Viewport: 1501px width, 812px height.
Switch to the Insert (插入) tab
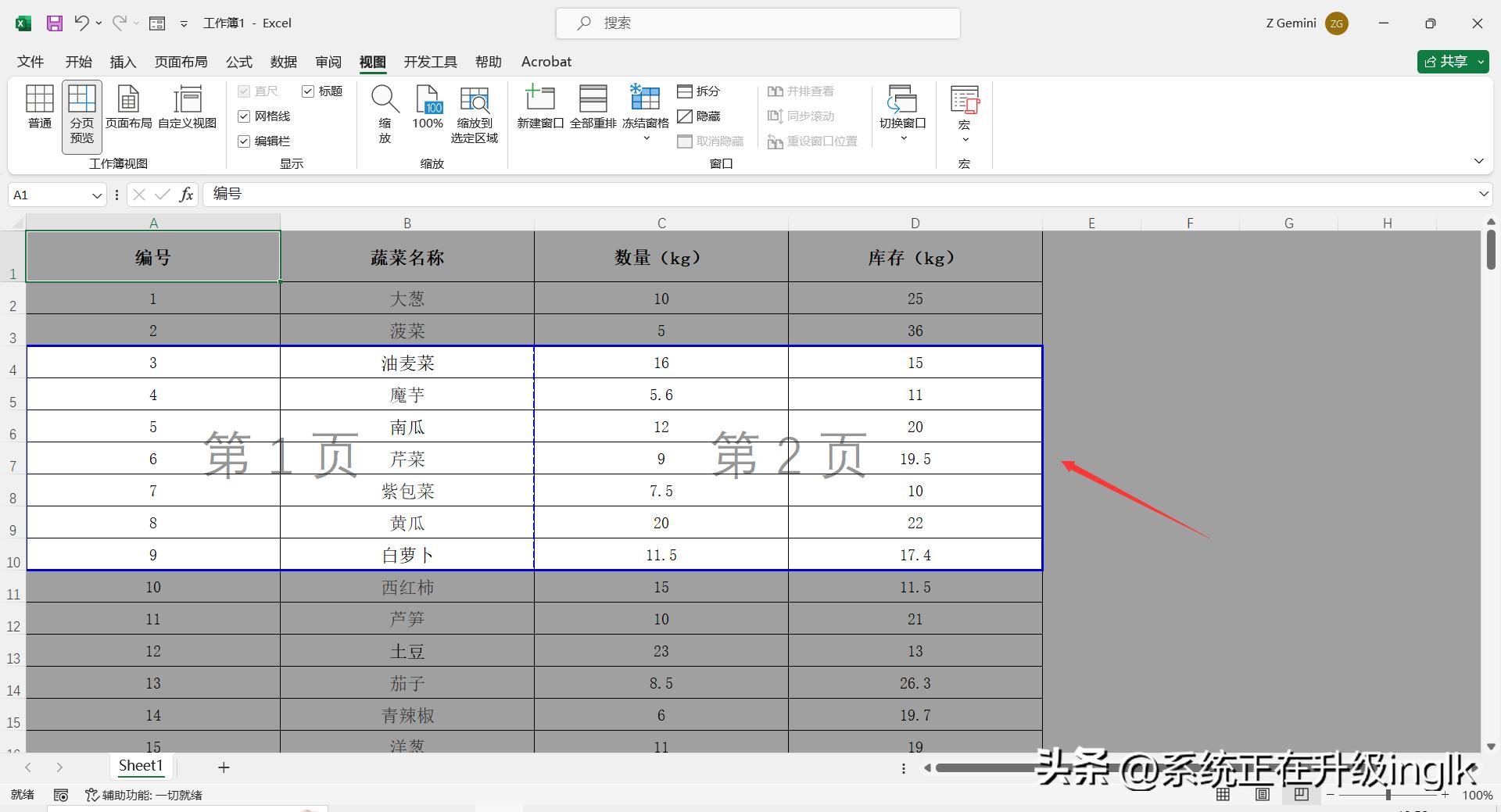123,62
